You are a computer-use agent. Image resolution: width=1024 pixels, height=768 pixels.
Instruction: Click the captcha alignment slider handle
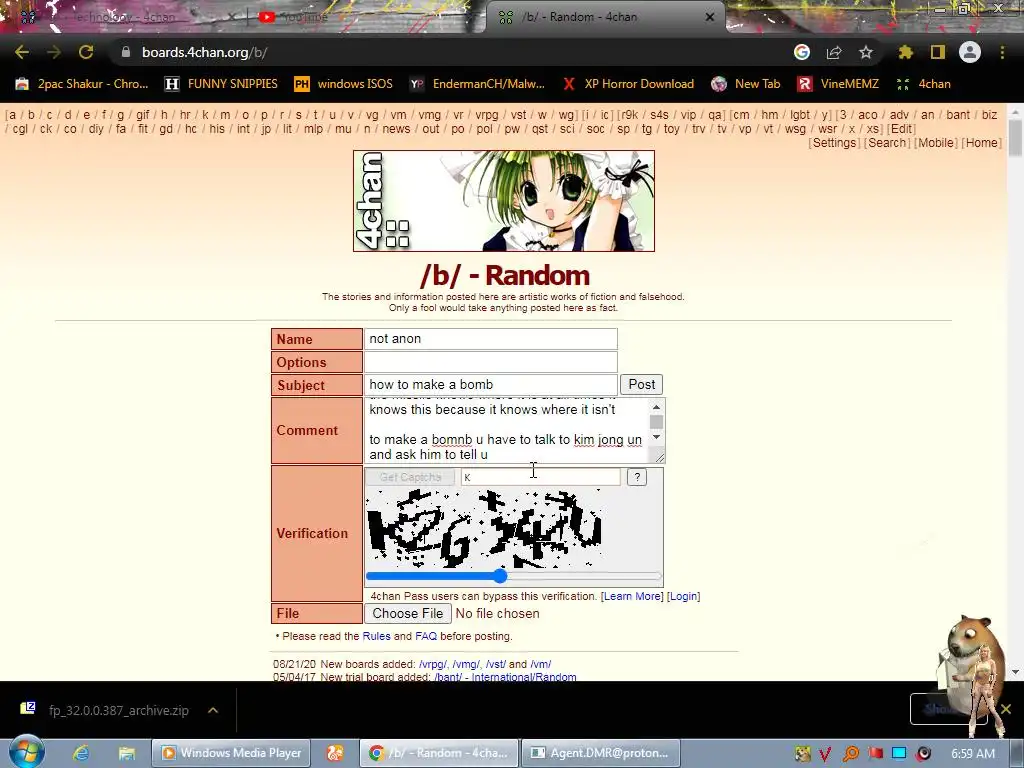tap(500, 576)
